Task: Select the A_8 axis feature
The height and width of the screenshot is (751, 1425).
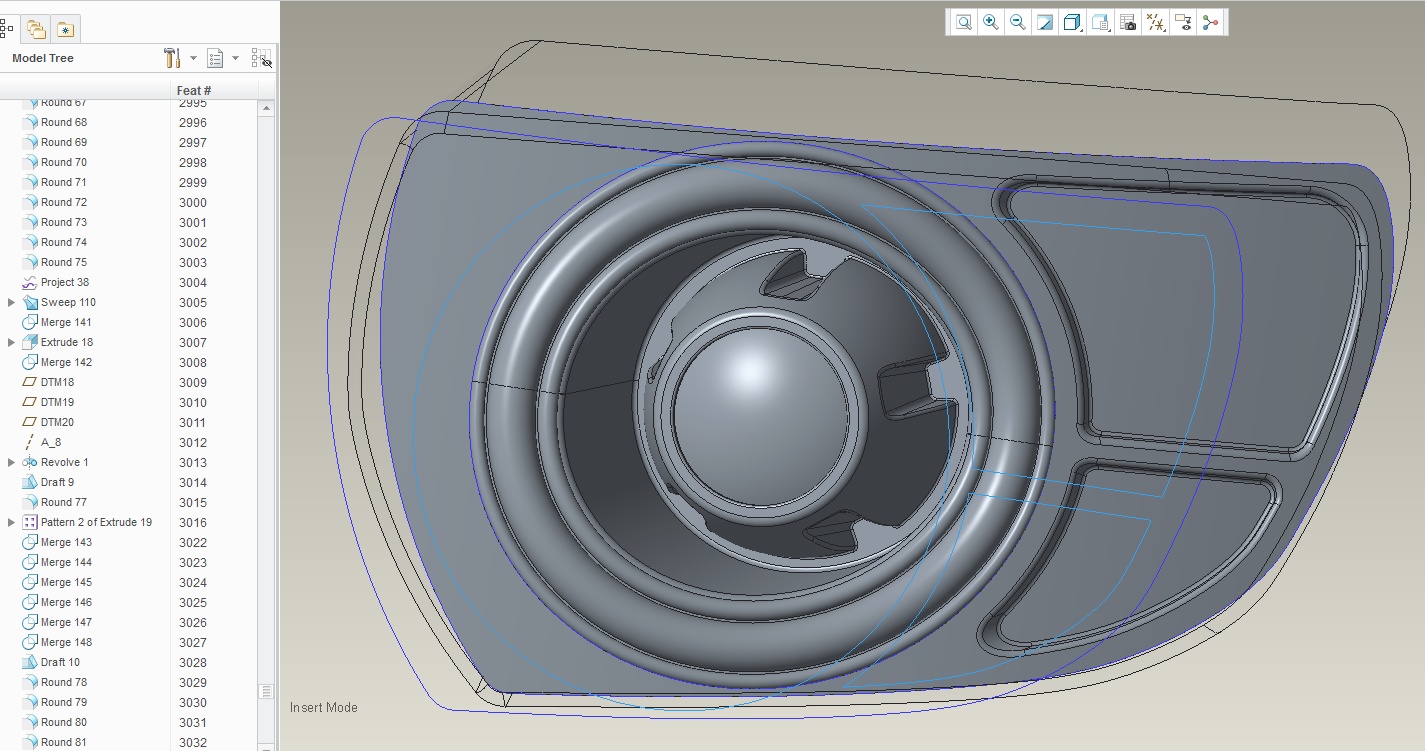Action: click(x=51, y=442)
